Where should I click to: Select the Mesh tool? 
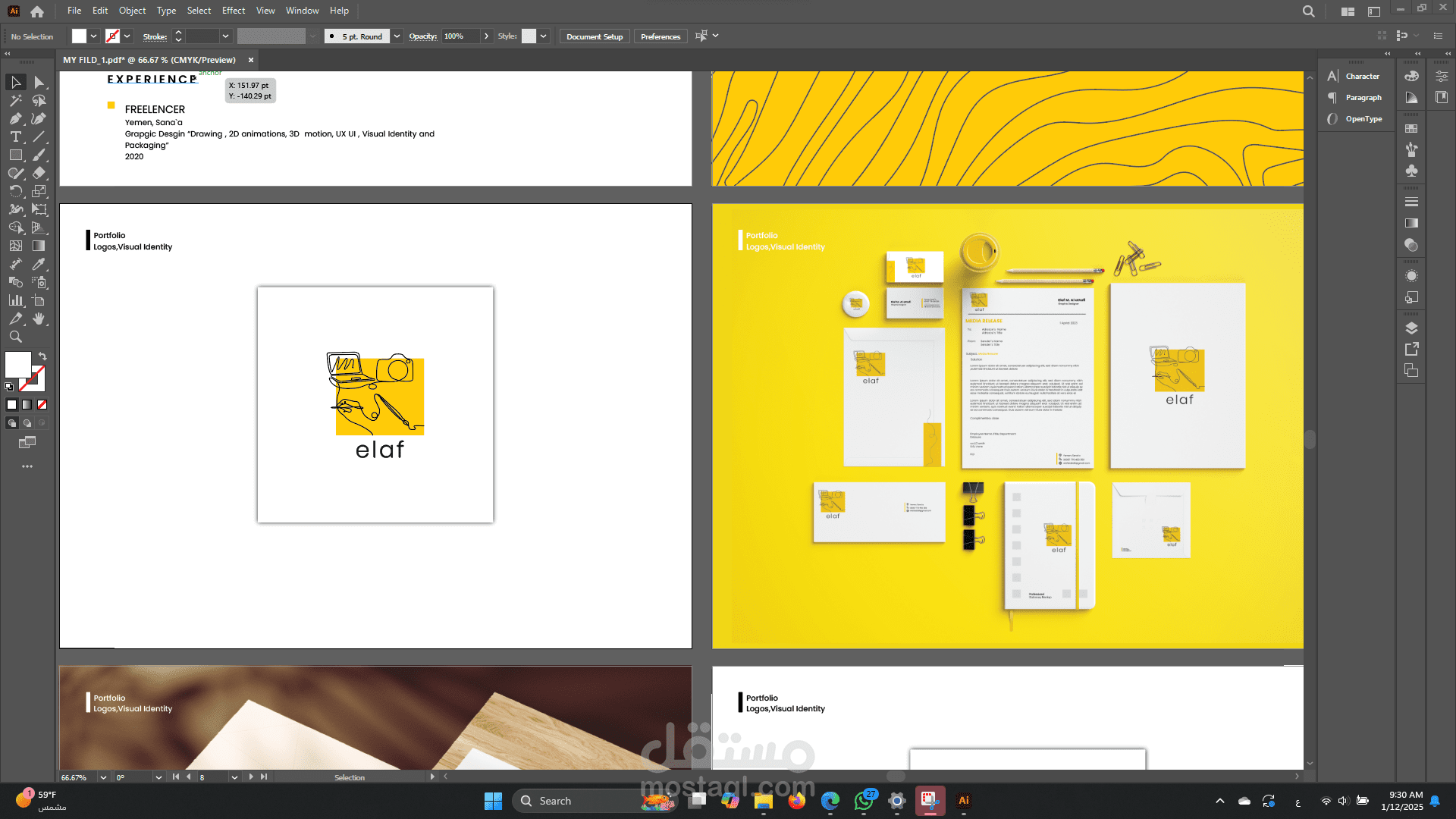coord(16,246)
